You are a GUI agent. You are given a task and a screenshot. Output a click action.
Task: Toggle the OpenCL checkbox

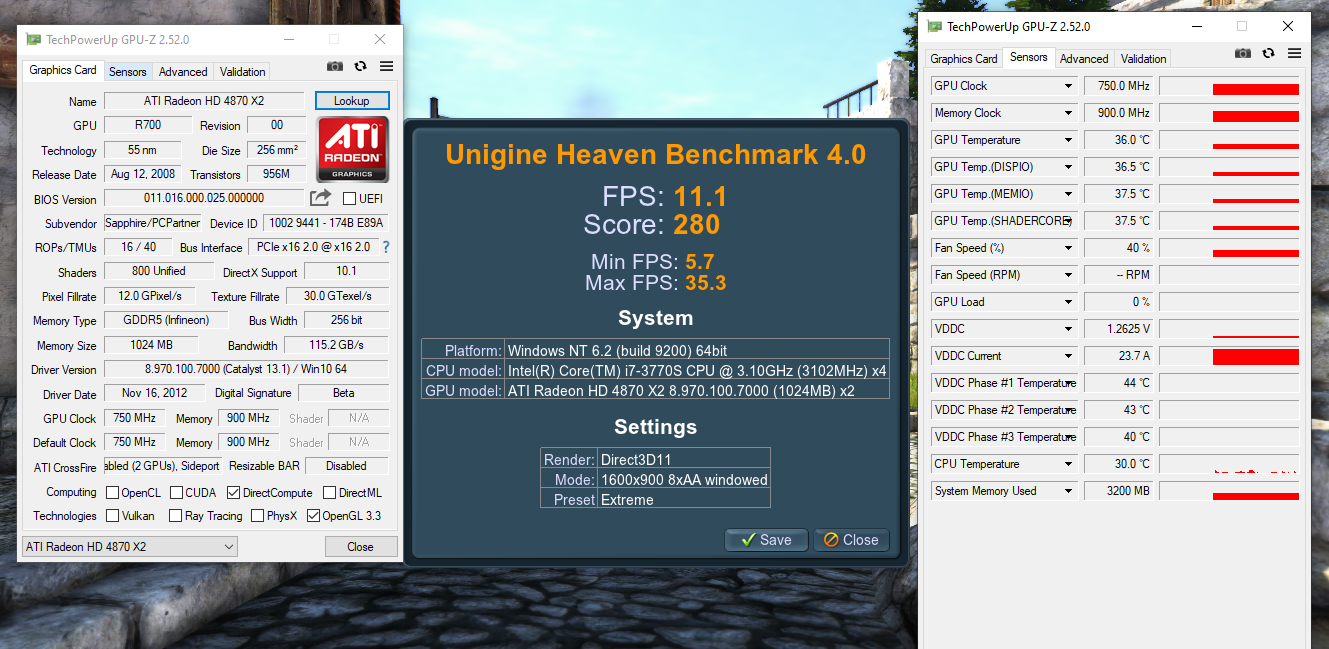(x=110, y=492)
